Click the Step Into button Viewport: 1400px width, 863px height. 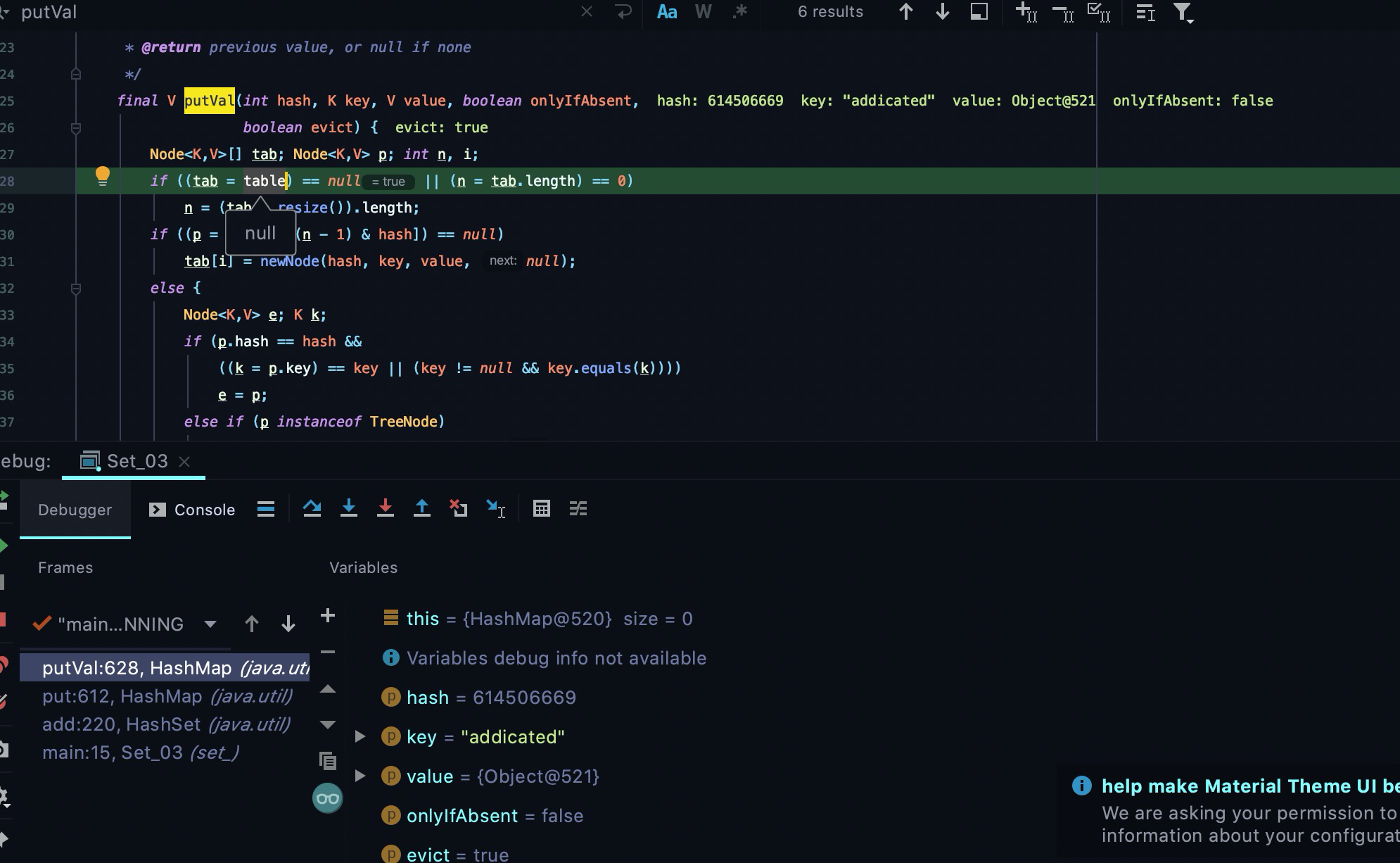[x=349, y=508]
